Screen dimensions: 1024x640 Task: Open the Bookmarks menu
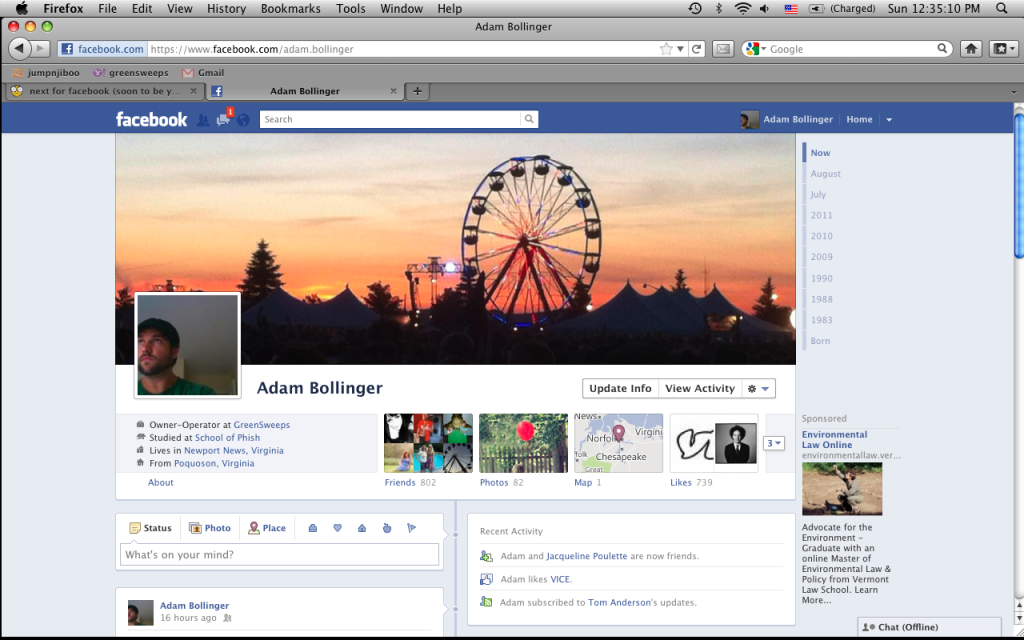point(290,8)
